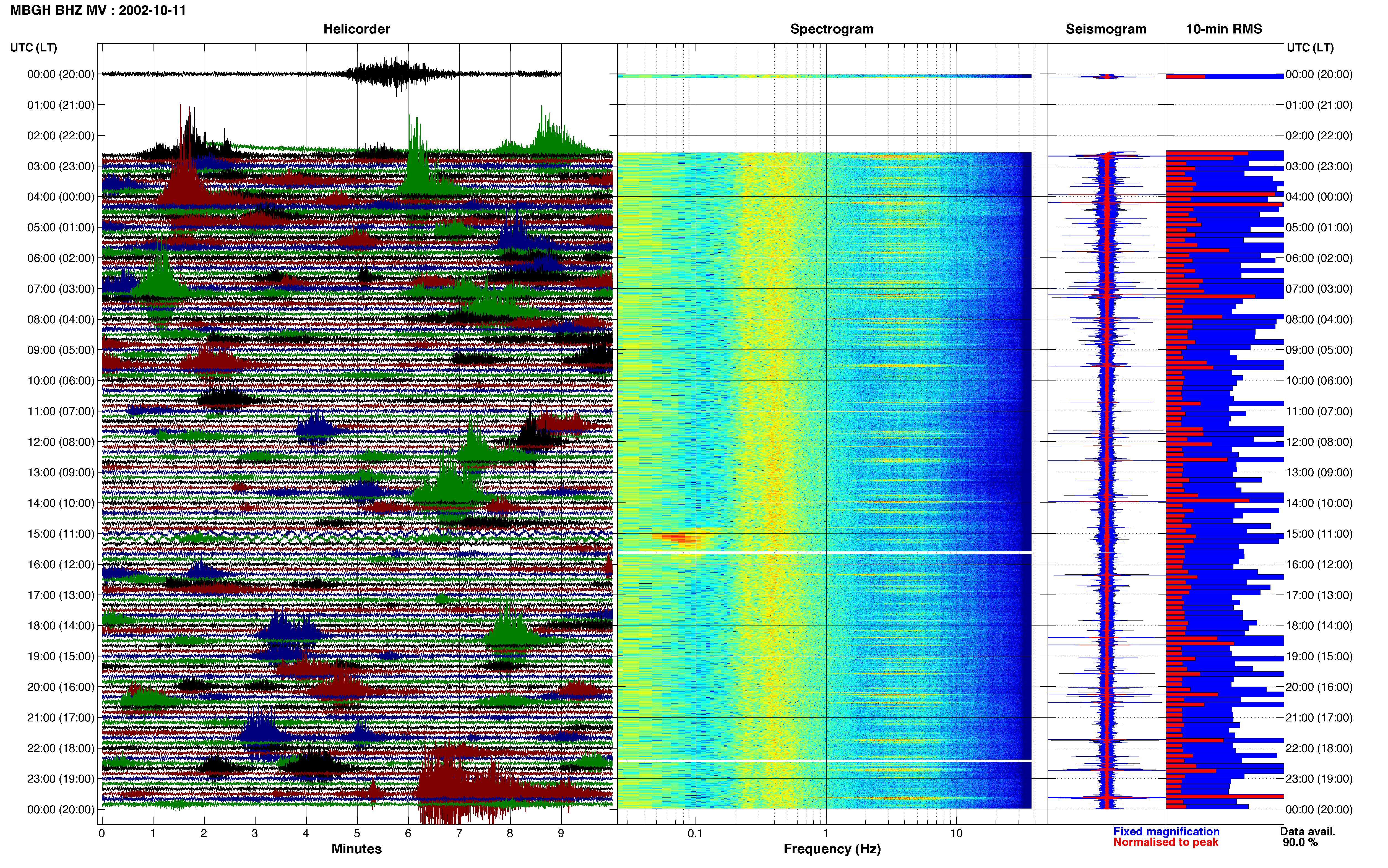Select left time label '03:00 (23:00)'
Image resolution: width=1388 pixels, height=868 pixels.
pyautogui.click(x=61, y=166)
